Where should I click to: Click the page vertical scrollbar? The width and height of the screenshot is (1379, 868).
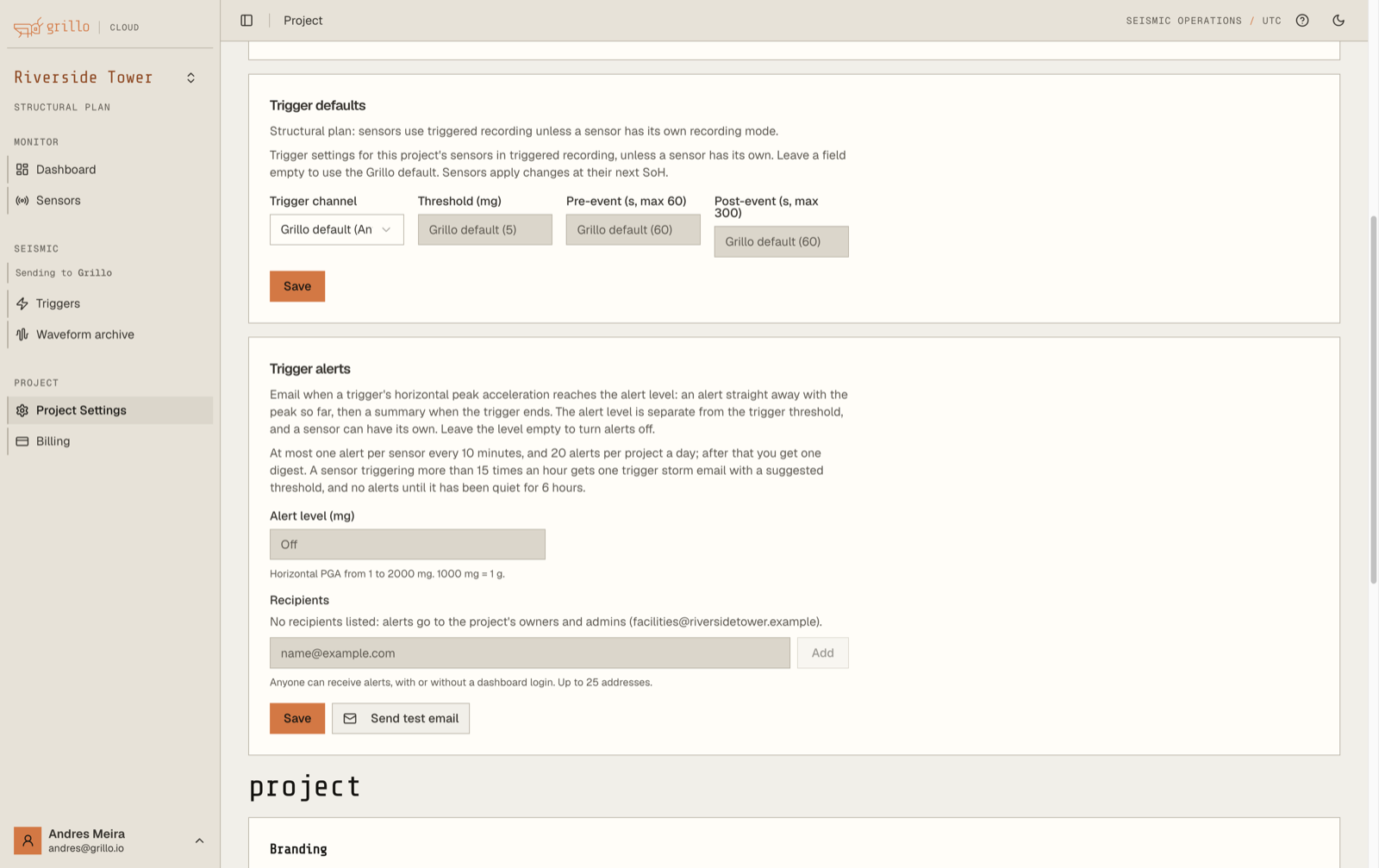1373,400
